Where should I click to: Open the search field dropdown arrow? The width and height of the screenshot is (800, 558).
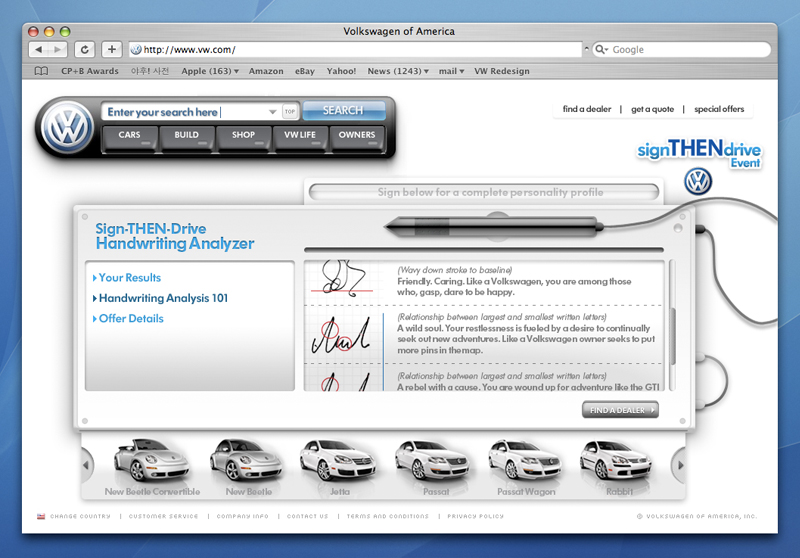coord(272,112)
